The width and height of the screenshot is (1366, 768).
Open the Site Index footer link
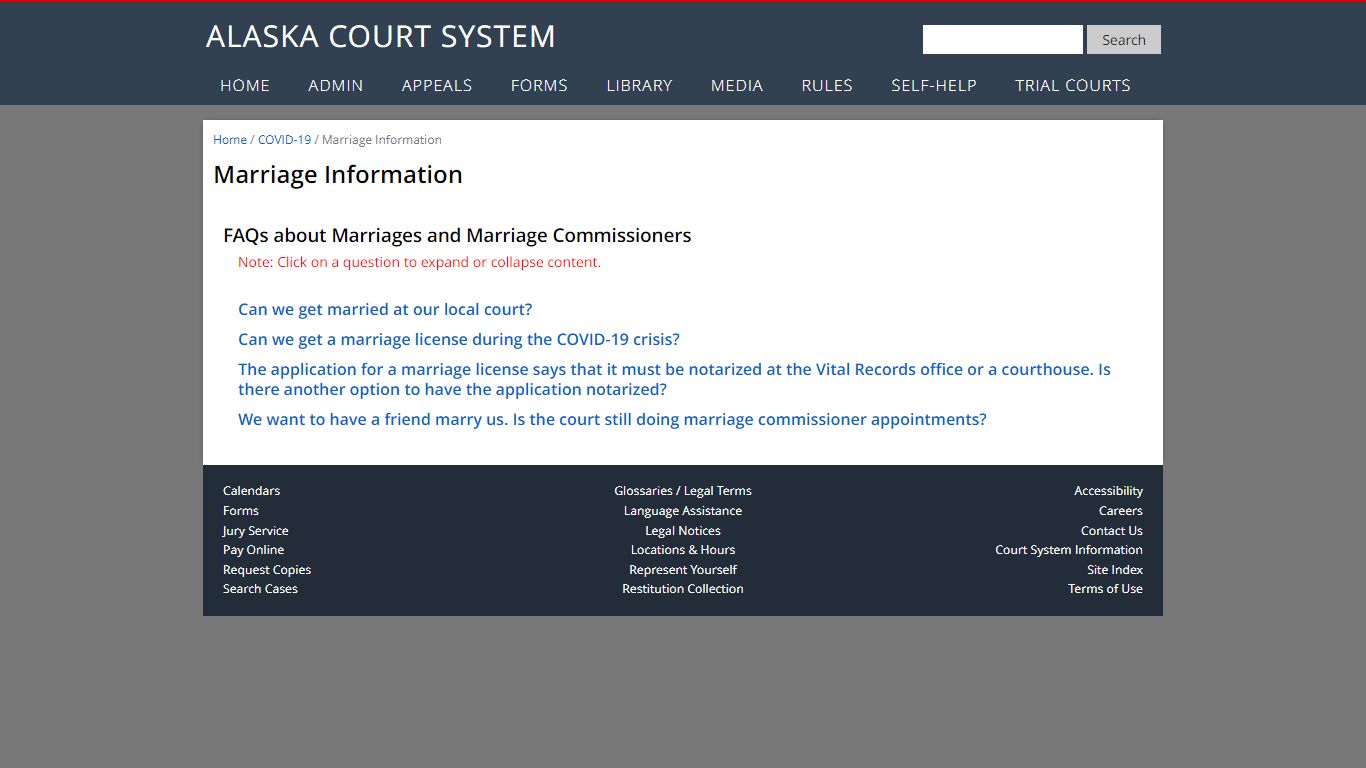(1115, 570)
